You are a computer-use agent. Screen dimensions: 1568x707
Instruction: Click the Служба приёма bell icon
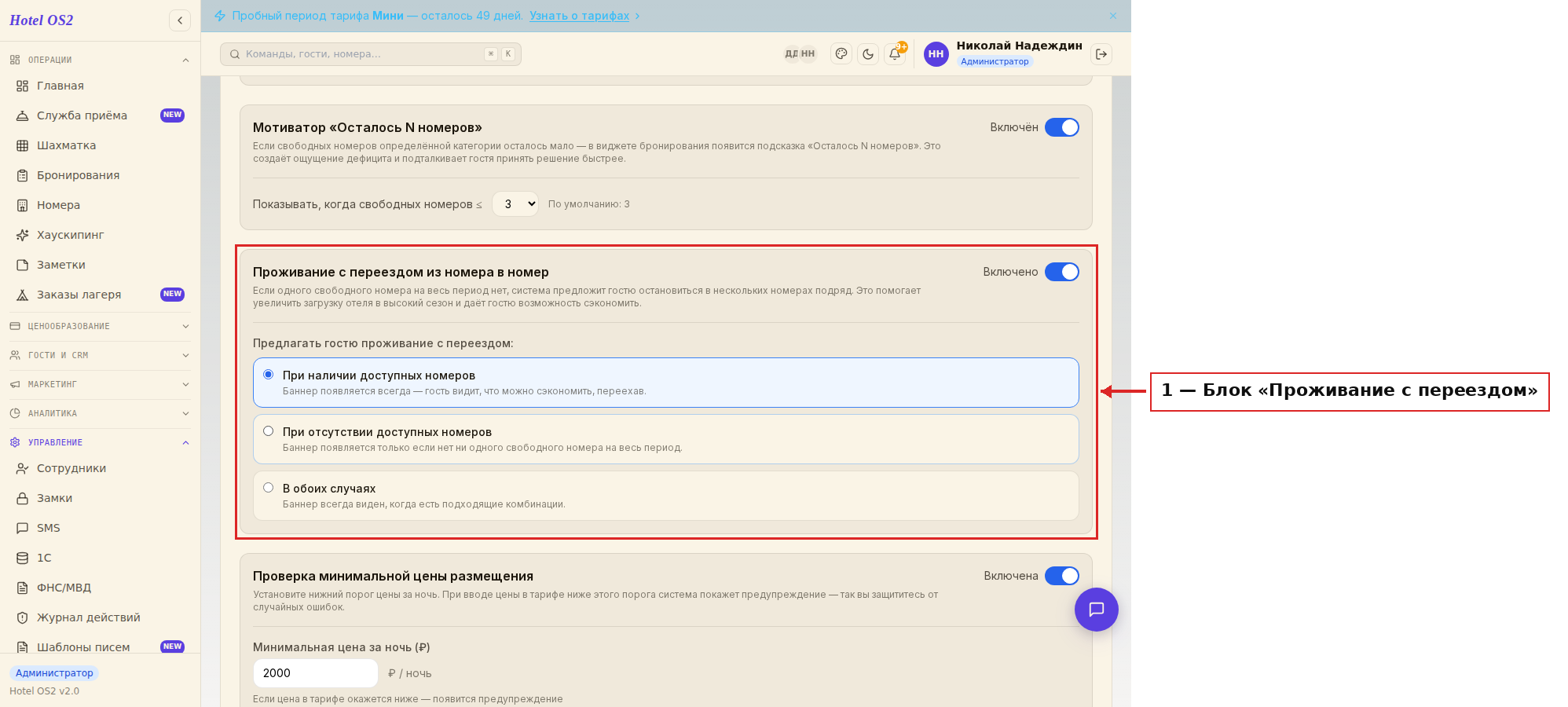(x=22, y=115)
